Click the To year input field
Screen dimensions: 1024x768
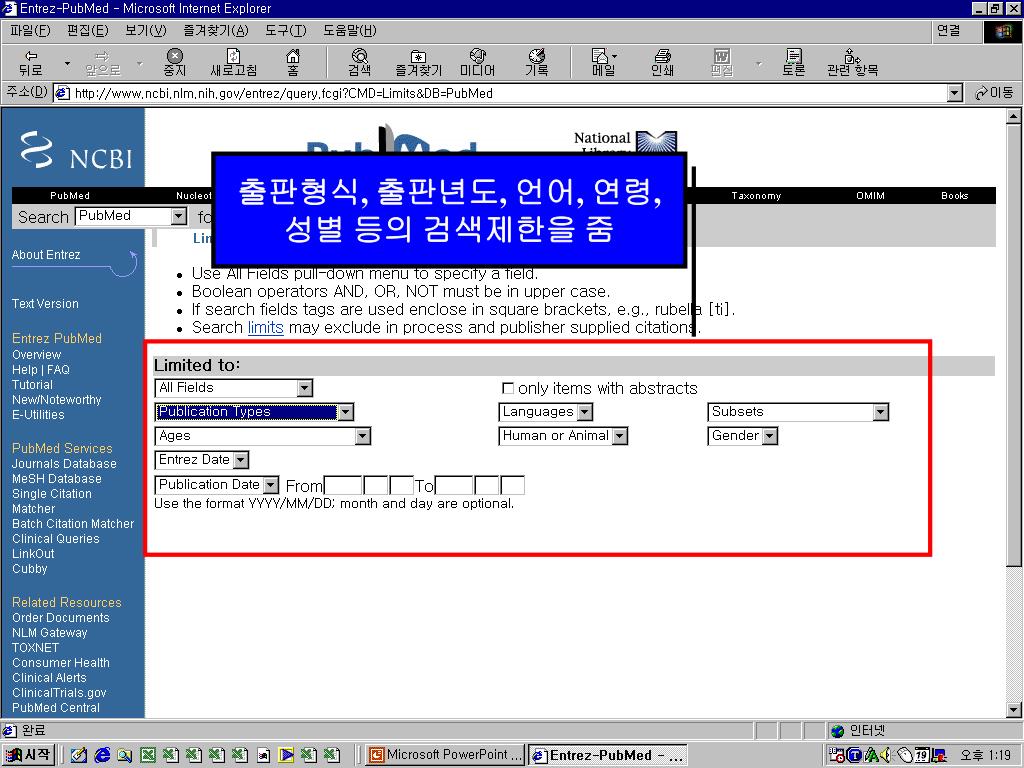454,485
